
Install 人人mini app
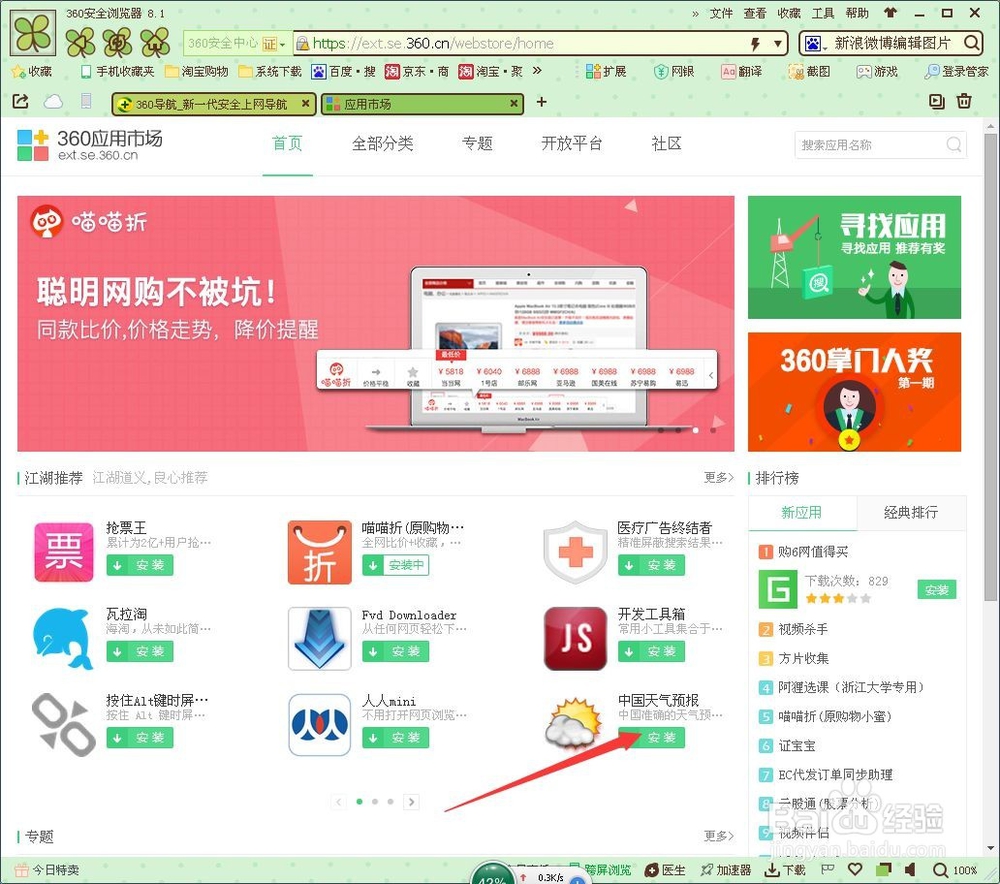(395, 737)
